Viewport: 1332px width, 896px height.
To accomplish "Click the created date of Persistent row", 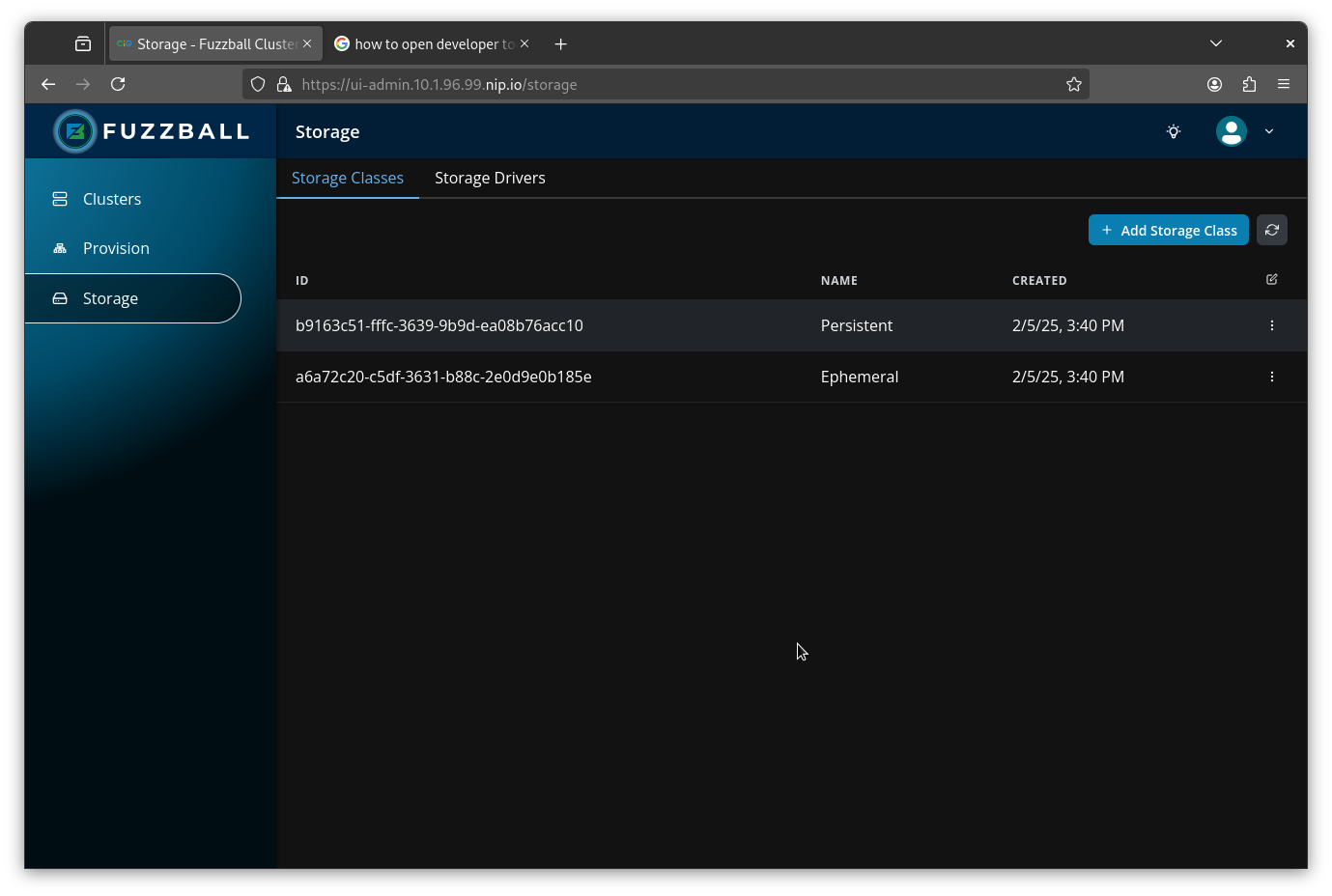I will coord(1068,325).
